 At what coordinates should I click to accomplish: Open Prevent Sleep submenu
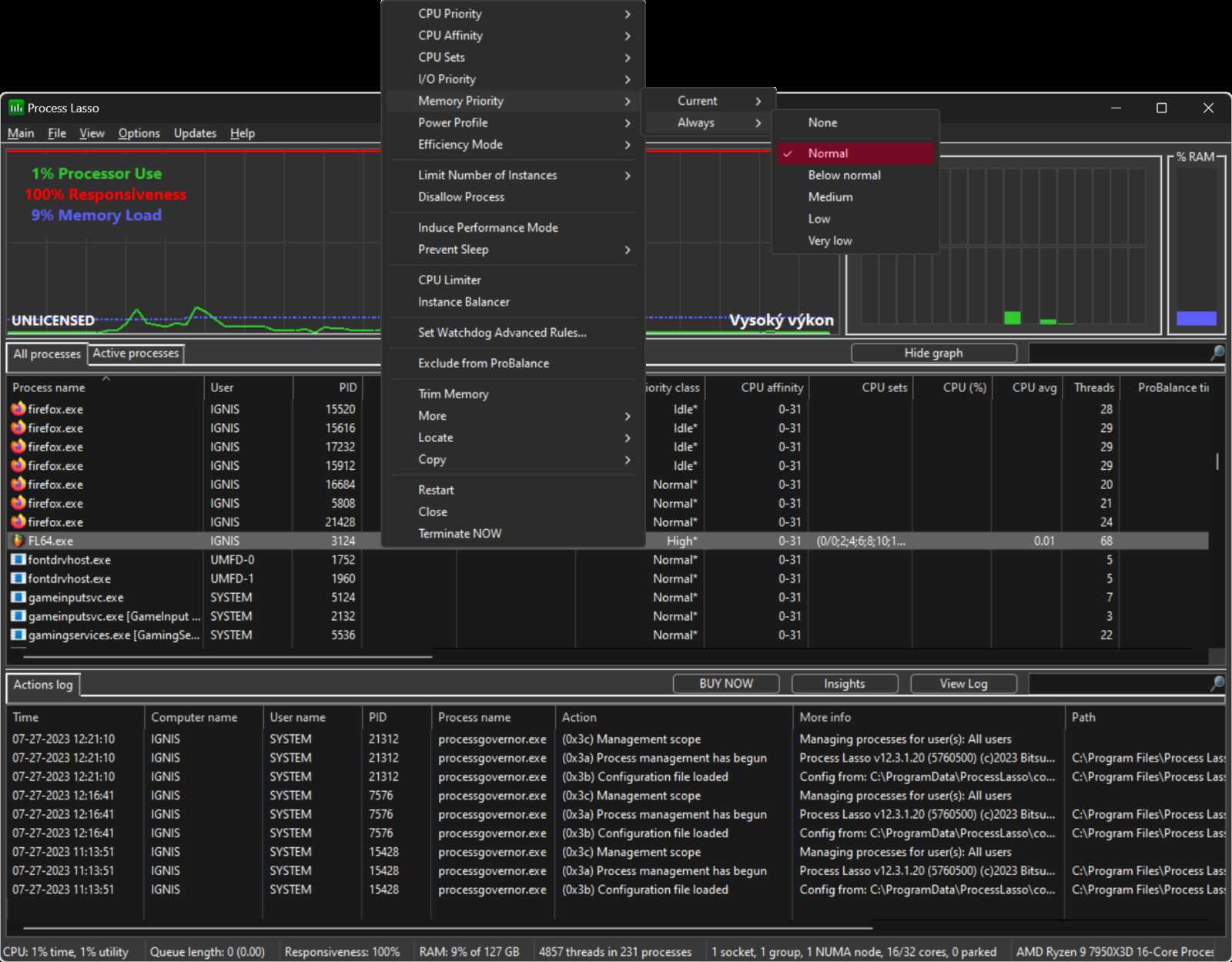tap(514, 250)
